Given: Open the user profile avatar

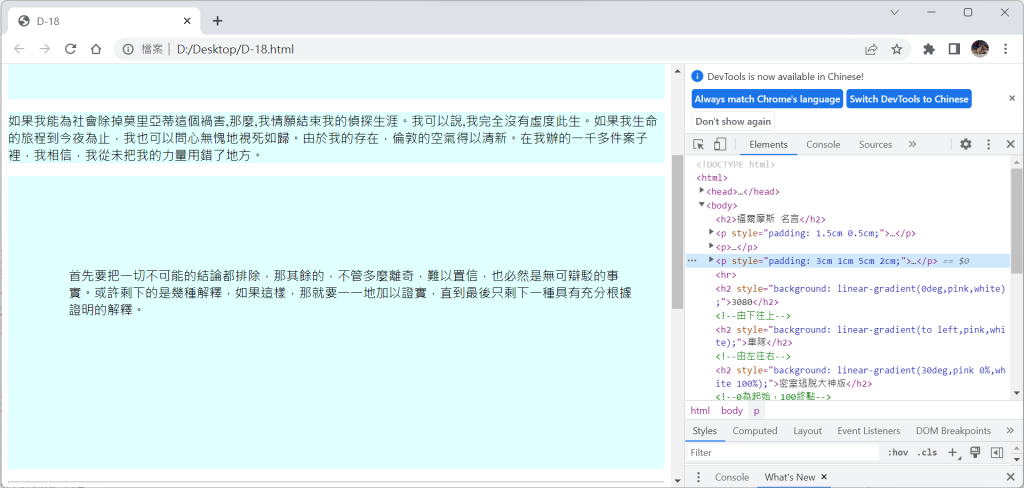Looking at the screenshot, I should click(x=980, y=49).
